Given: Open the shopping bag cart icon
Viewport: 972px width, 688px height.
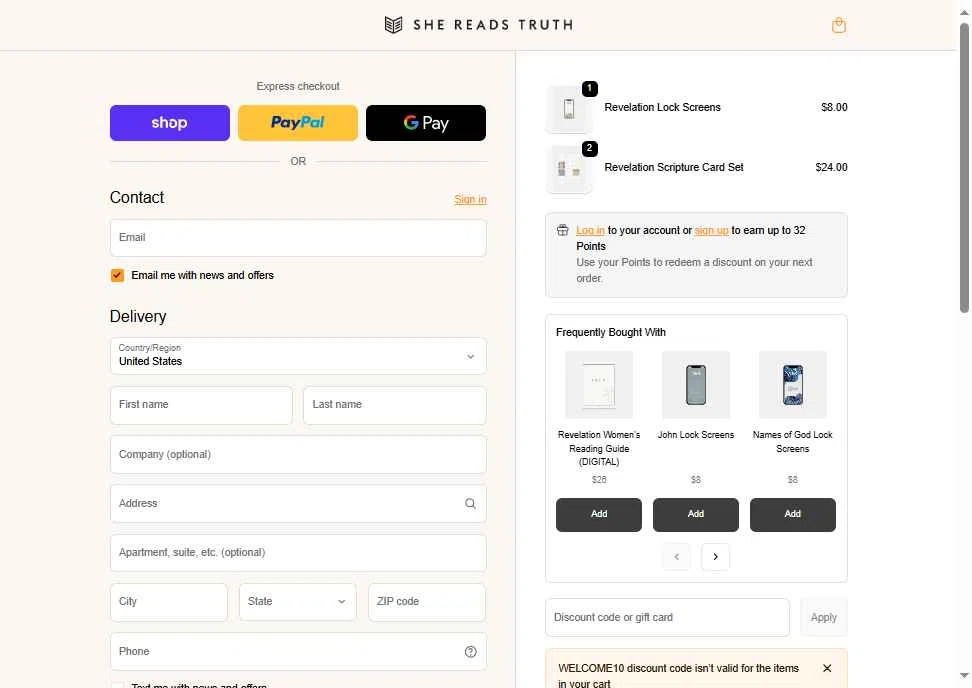Looking at the screenshot, I should click(838, 25).
